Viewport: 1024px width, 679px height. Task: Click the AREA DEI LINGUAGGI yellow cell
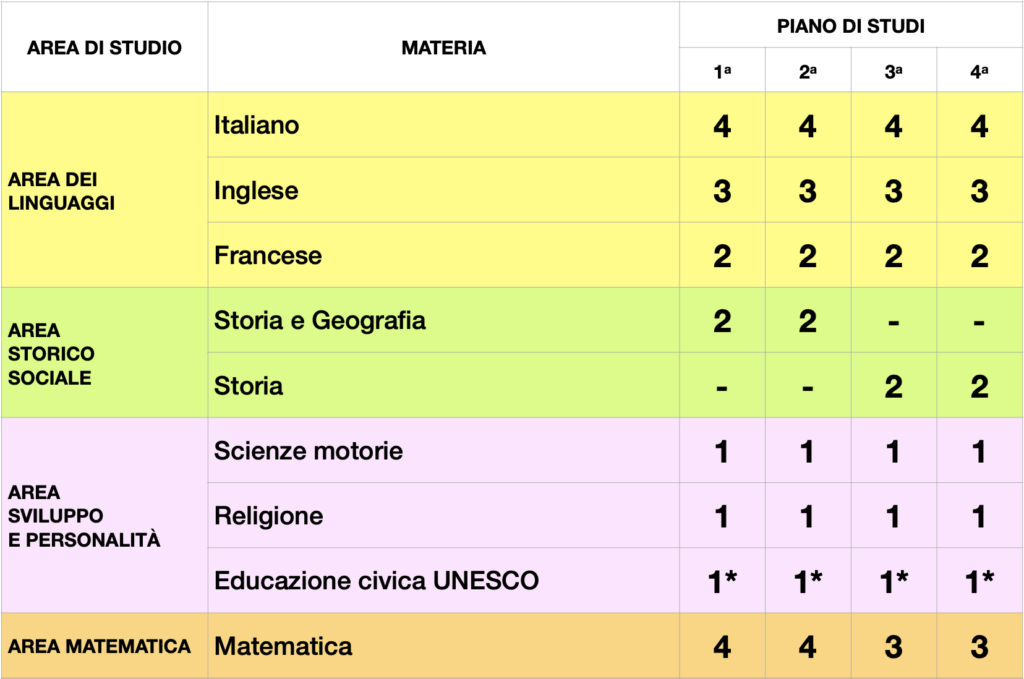[x=104, y=191]
